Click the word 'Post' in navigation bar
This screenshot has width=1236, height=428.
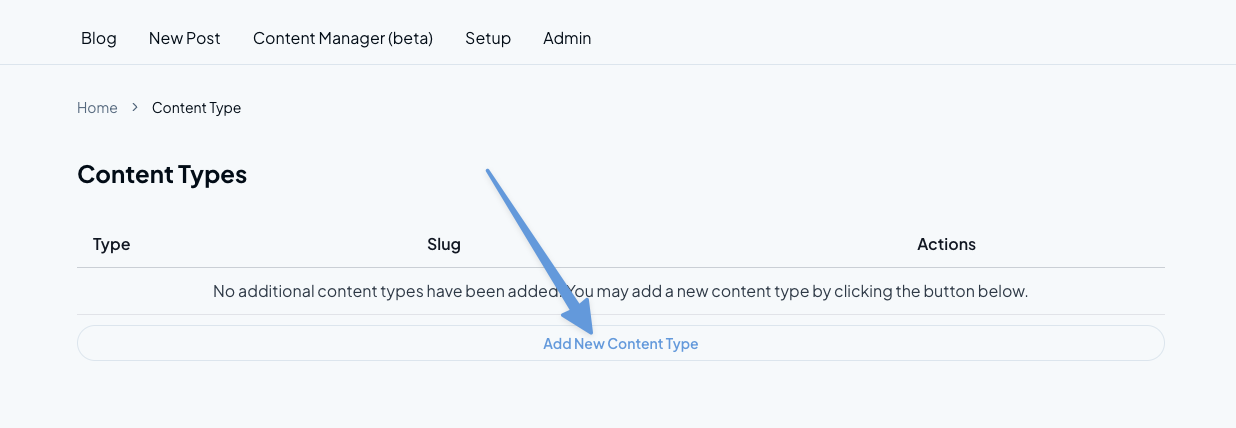[203, 38]
